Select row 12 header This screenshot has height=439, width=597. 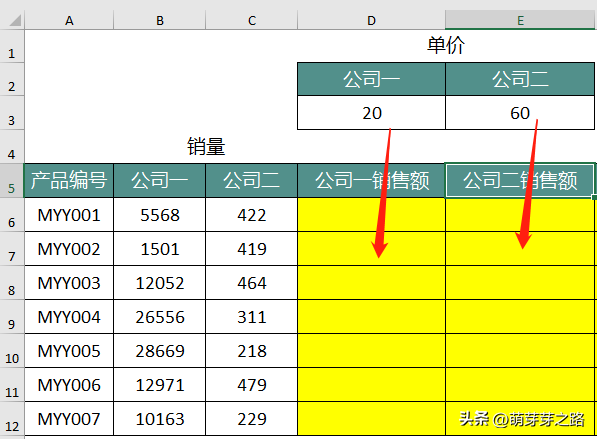pos(12,418)
